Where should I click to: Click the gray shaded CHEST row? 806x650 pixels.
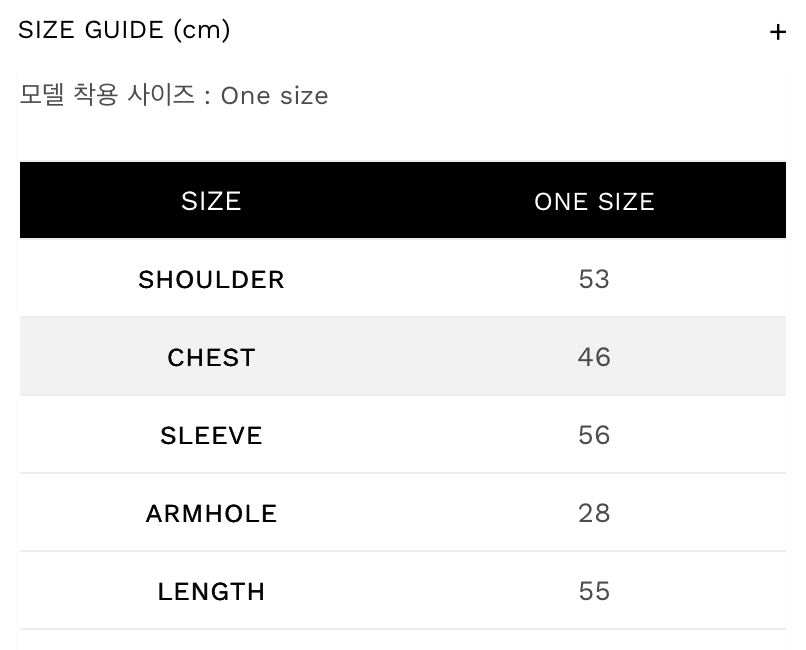tap(400, 357)
